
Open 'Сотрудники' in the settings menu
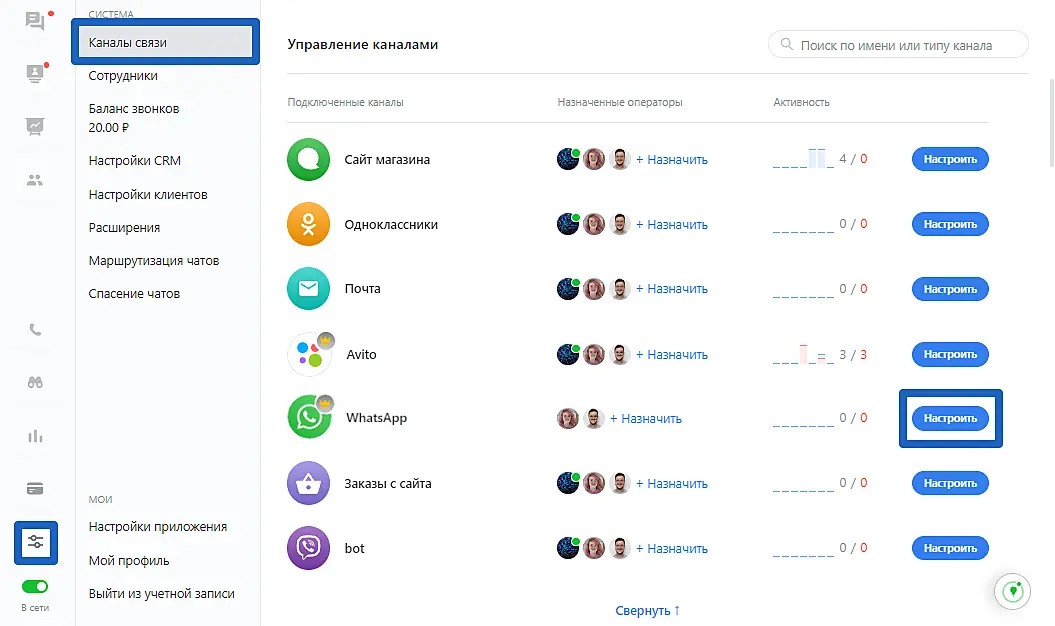pos(123,76)
